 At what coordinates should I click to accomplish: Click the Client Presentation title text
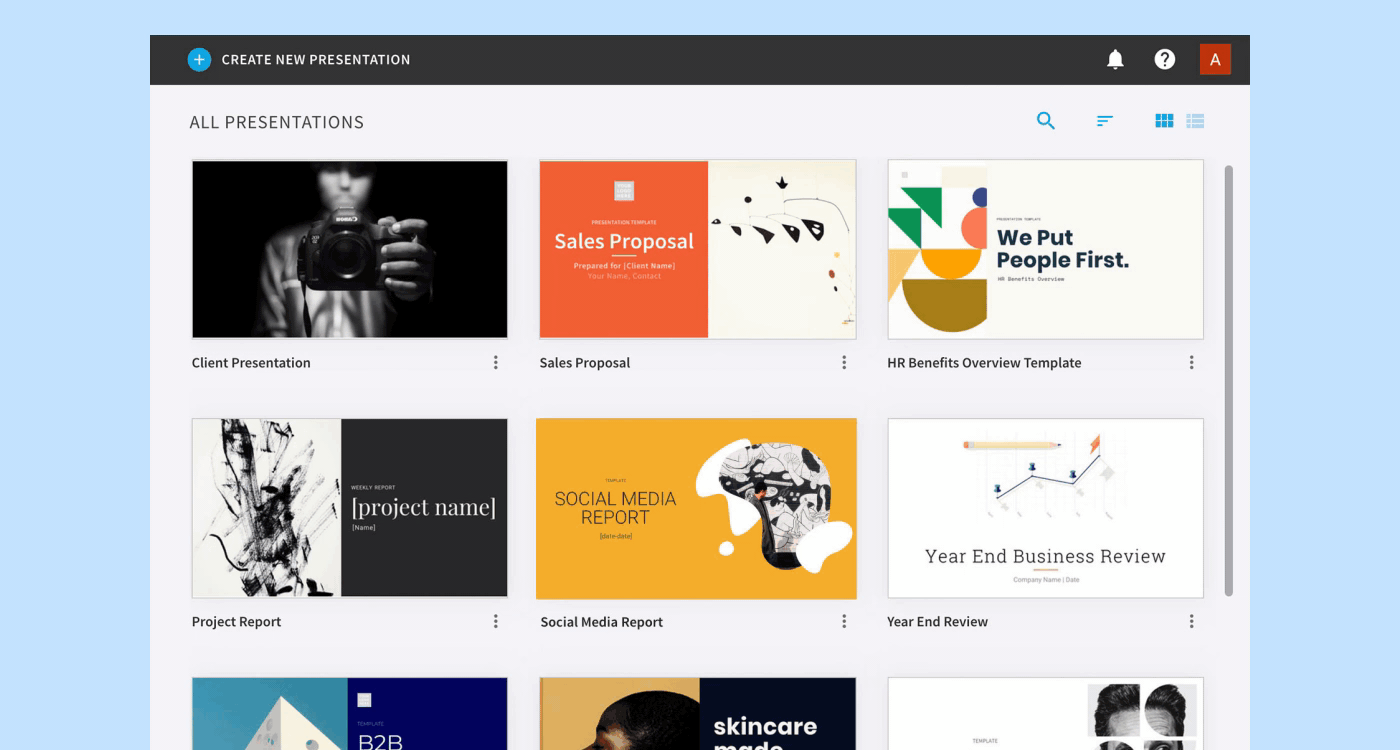coord(251,363)
